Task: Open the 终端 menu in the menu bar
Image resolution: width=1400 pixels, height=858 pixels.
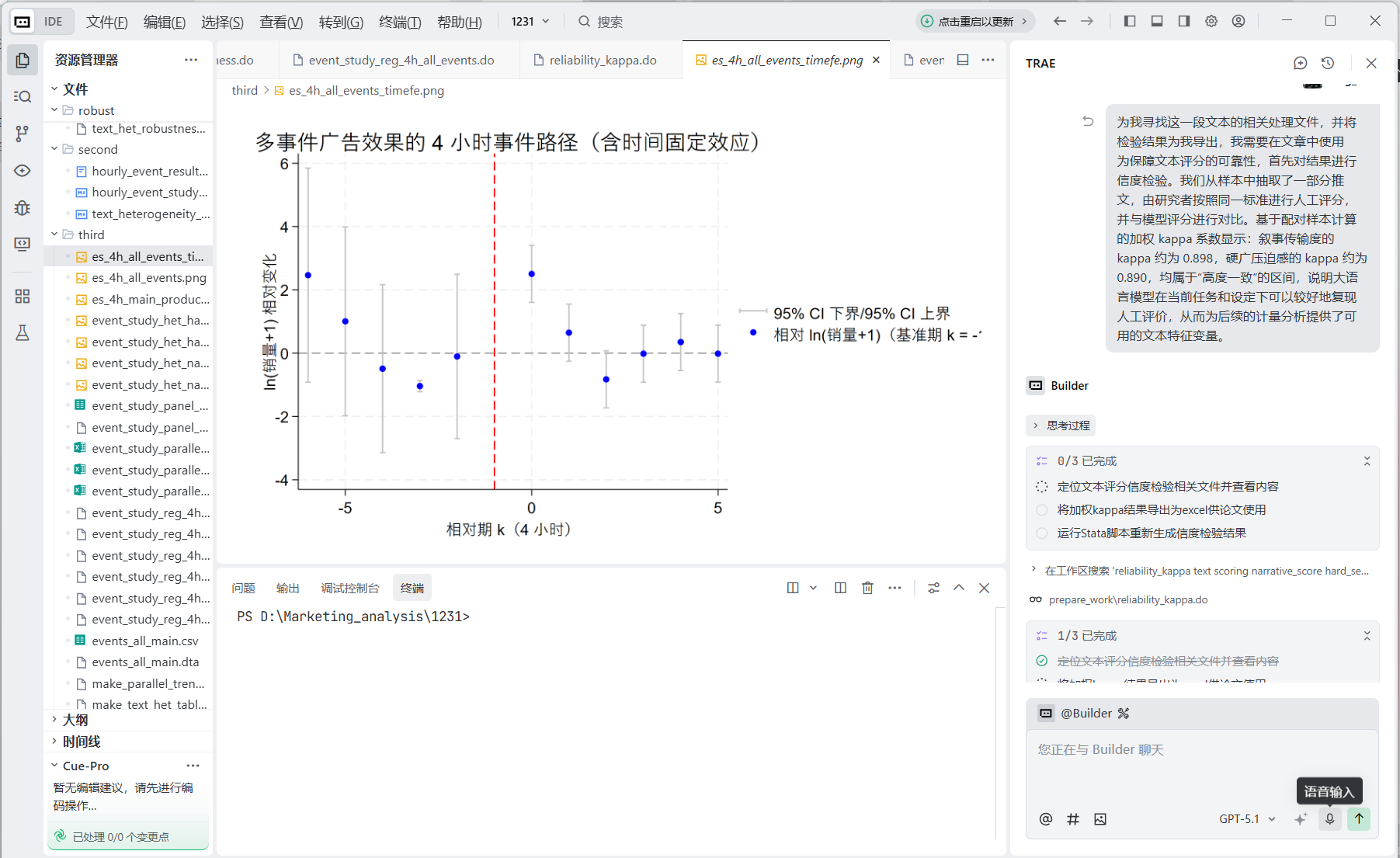Action: pos(399,22)
